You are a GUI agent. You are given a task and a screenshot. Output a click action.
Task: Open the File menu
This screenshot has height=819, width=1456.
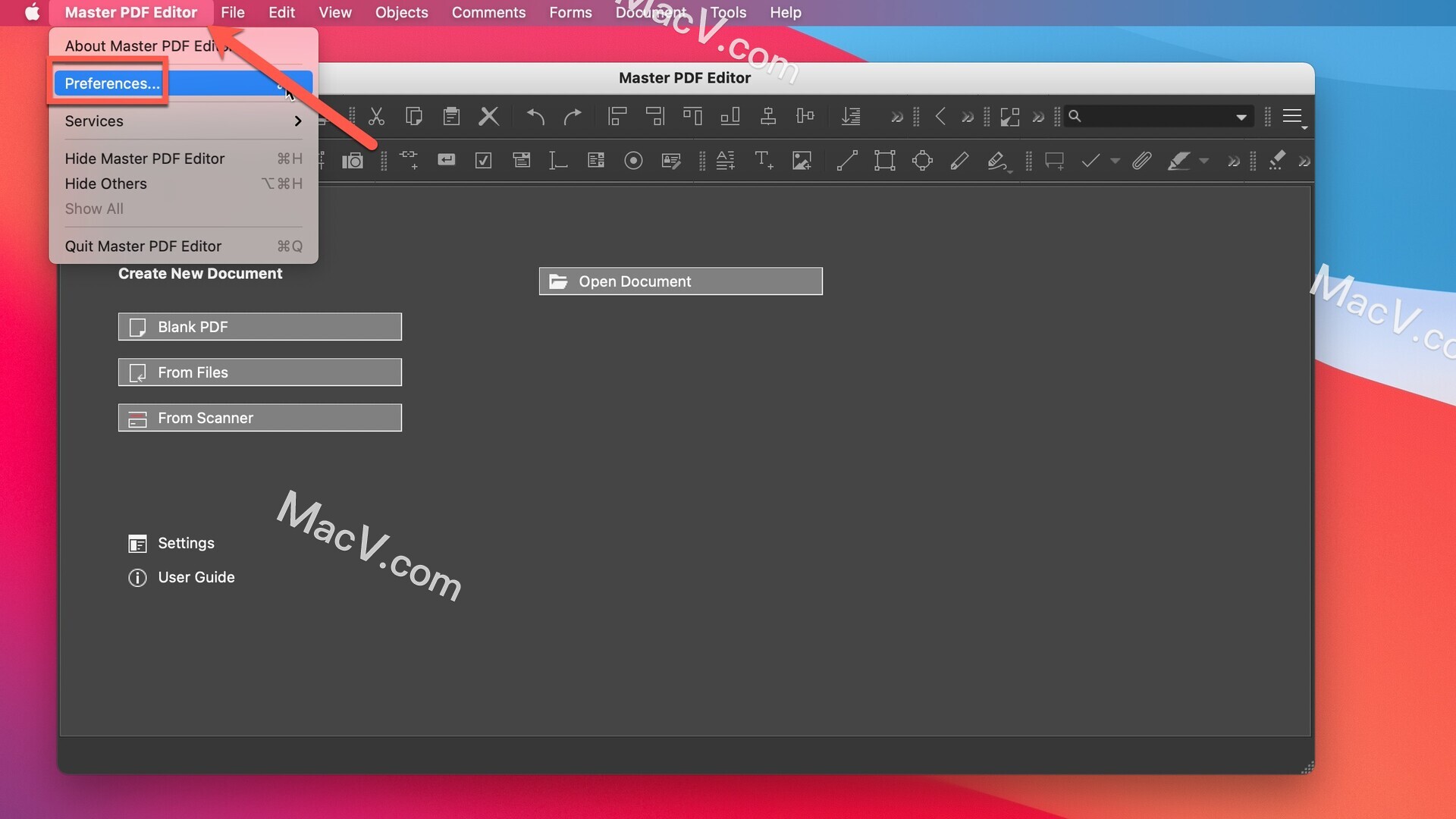233,12
